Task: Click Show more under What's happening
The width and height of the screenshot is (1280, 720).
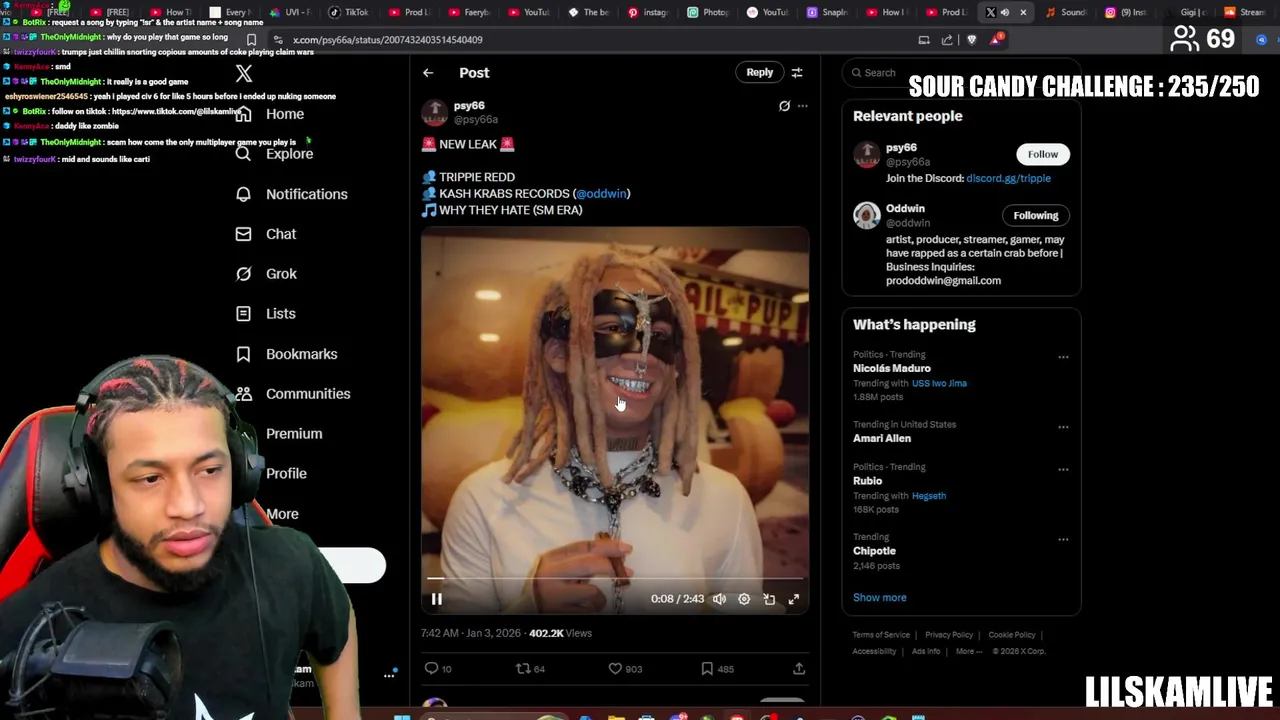Action: (880, 597)
